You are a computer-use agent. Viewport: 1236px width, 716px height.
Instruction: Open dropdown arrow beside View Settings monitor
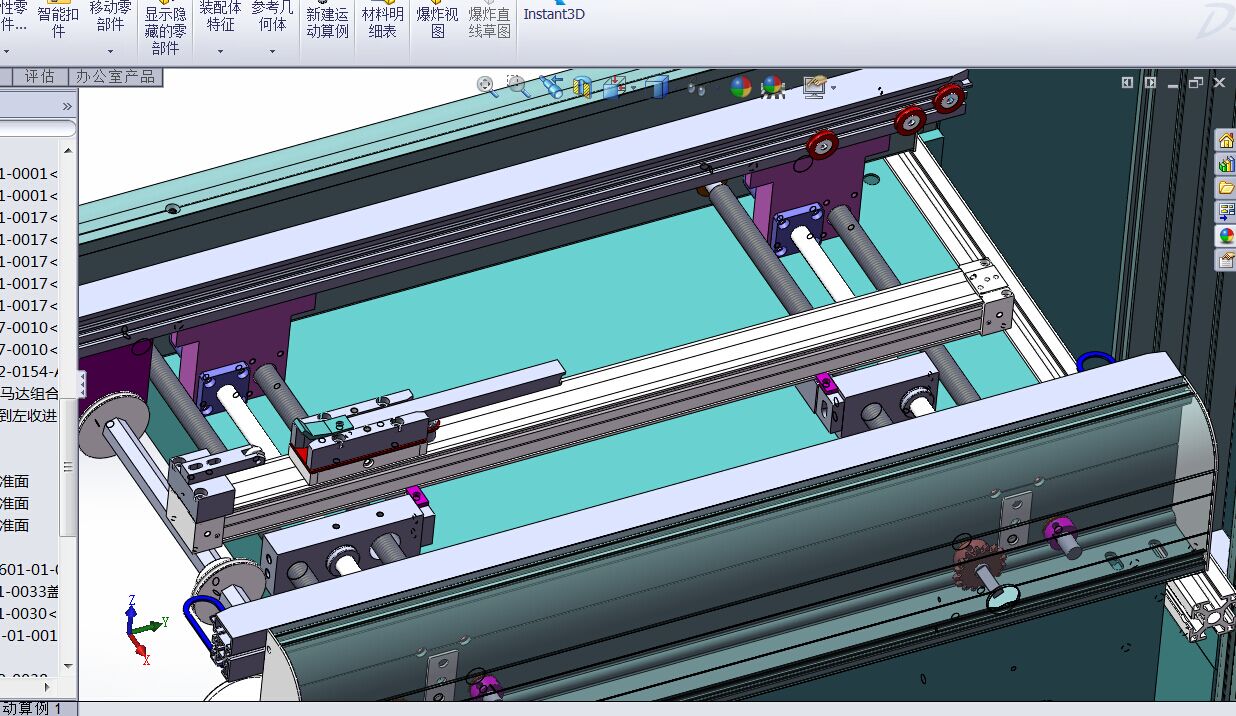click(x=833, y=89)
